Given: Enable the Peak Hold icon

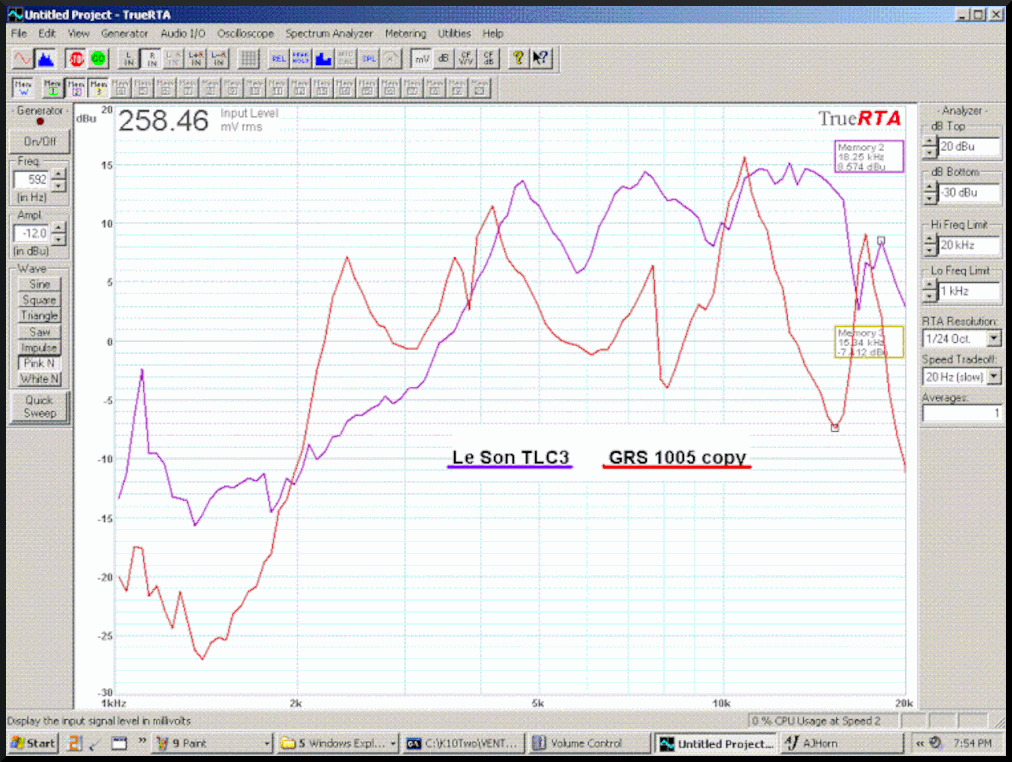Looking at the screenshot, I should click(x=301, y=59).
